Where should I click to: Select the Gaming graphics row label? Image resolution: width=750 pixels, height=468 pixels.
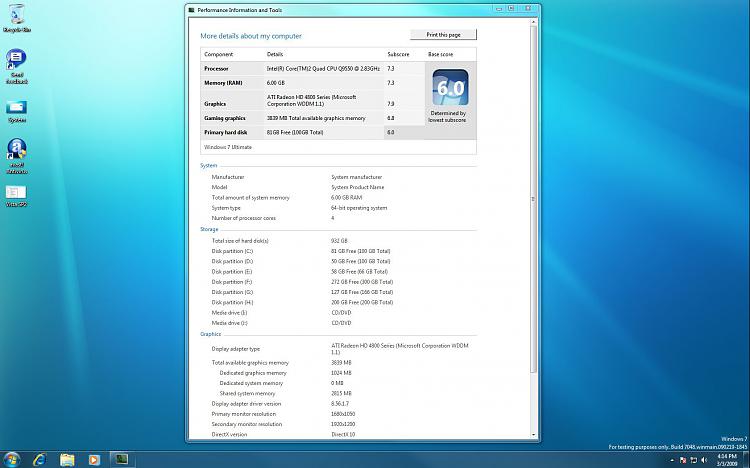tap(225, 118)
